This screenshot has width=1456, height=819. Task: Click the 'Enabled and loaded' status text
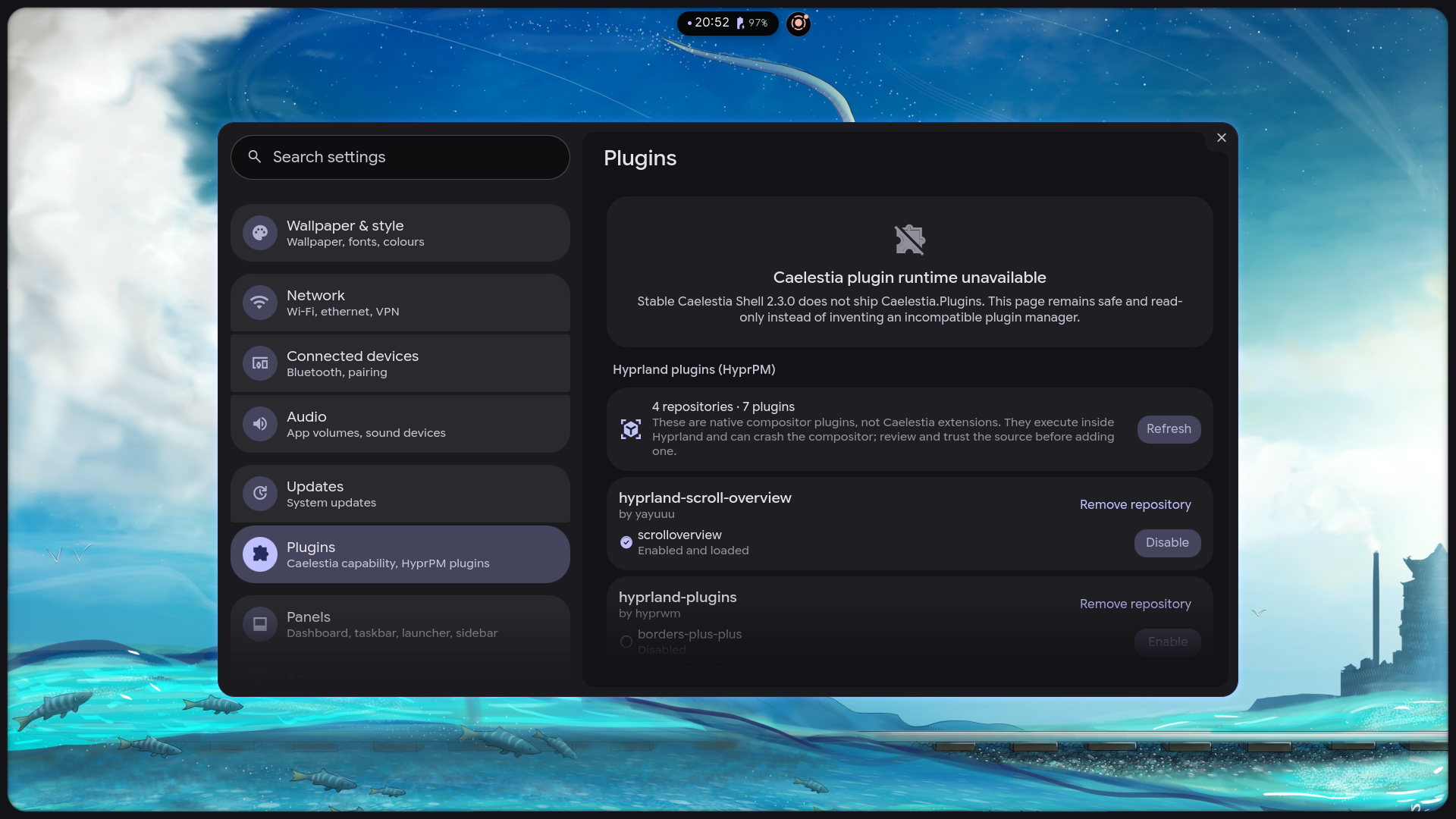point(693,551)
